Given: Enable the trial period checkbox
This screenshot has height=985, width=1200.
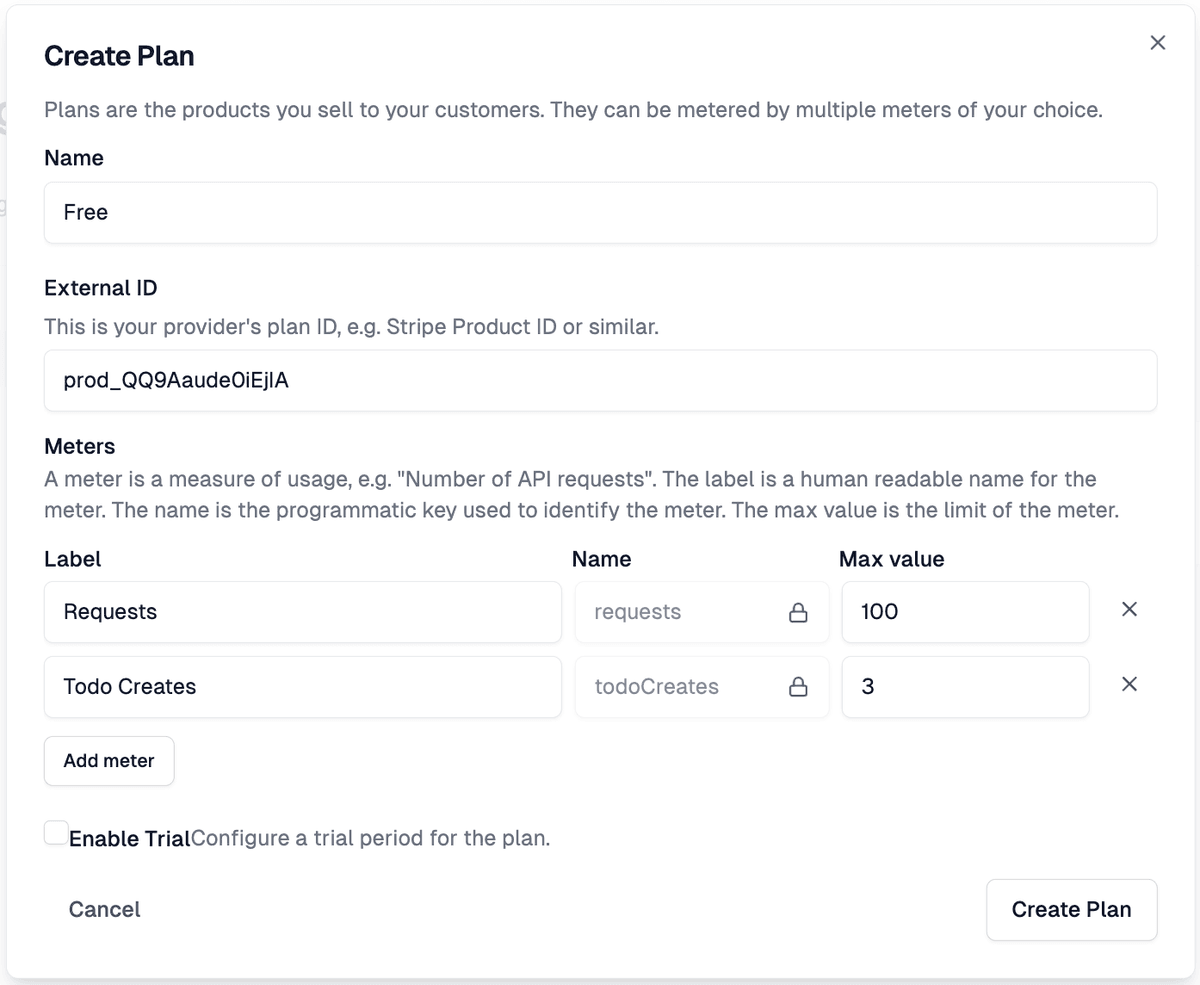Looking at the screenshot, I should tap(55, 832).
